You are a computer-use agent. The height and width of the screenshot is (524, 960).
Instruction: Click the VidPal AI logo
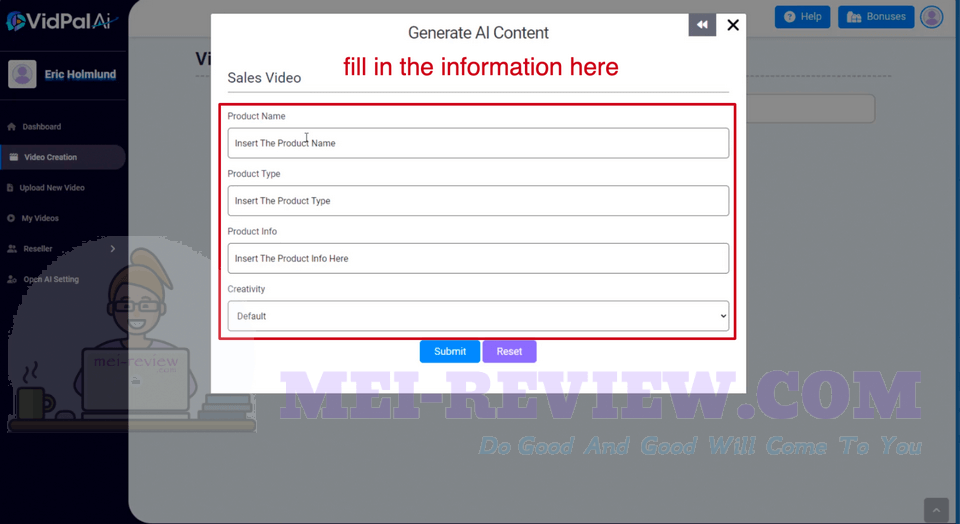click(61, 21)
